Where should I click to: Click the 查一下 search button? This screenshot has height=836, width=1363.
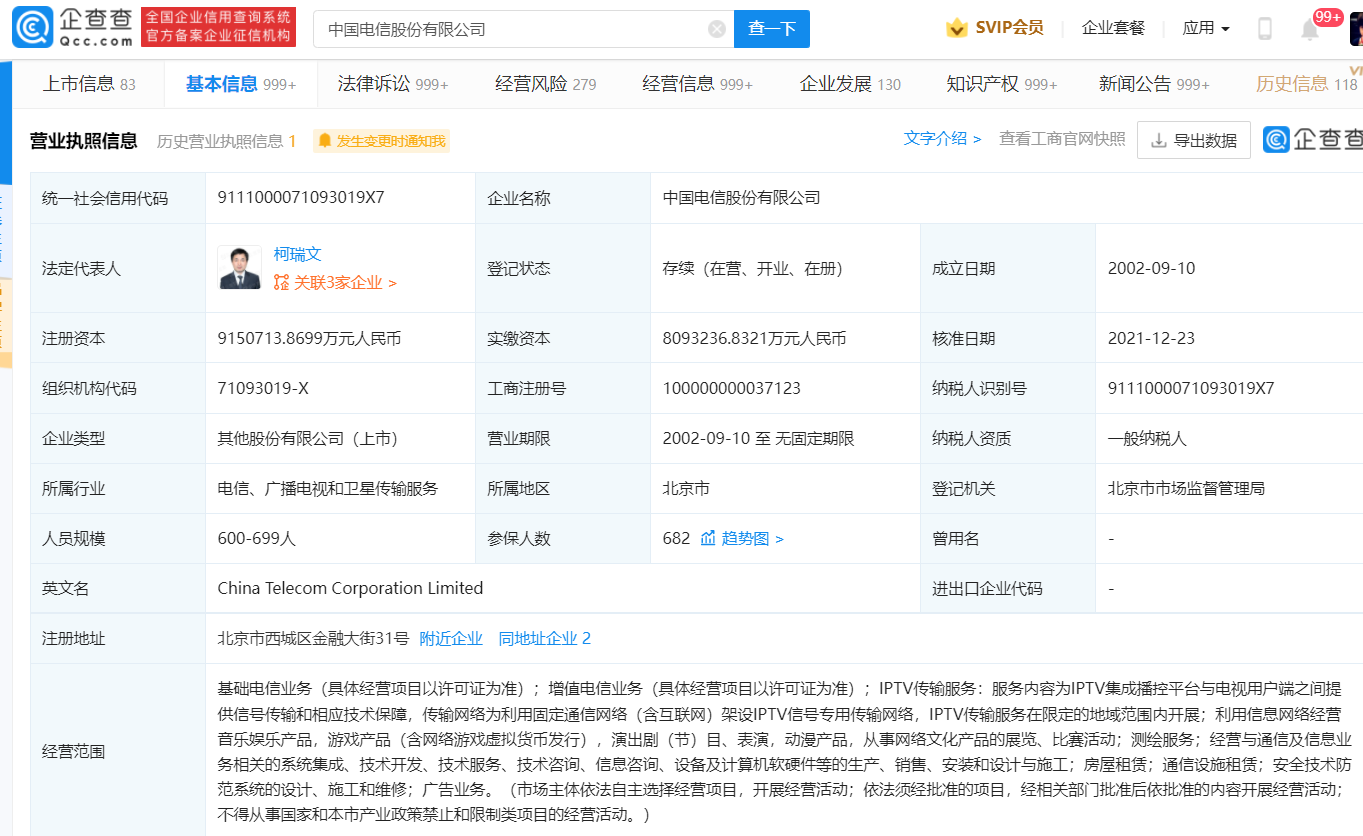[x=772, y=29]
